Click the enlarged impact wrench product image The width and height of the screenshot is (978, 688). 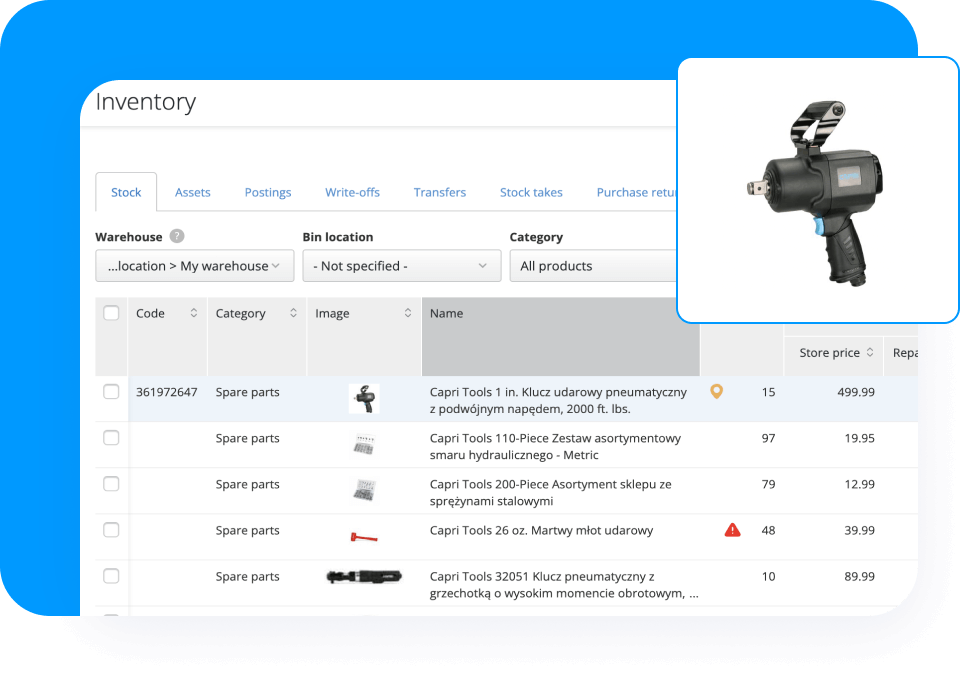[817, 189]
